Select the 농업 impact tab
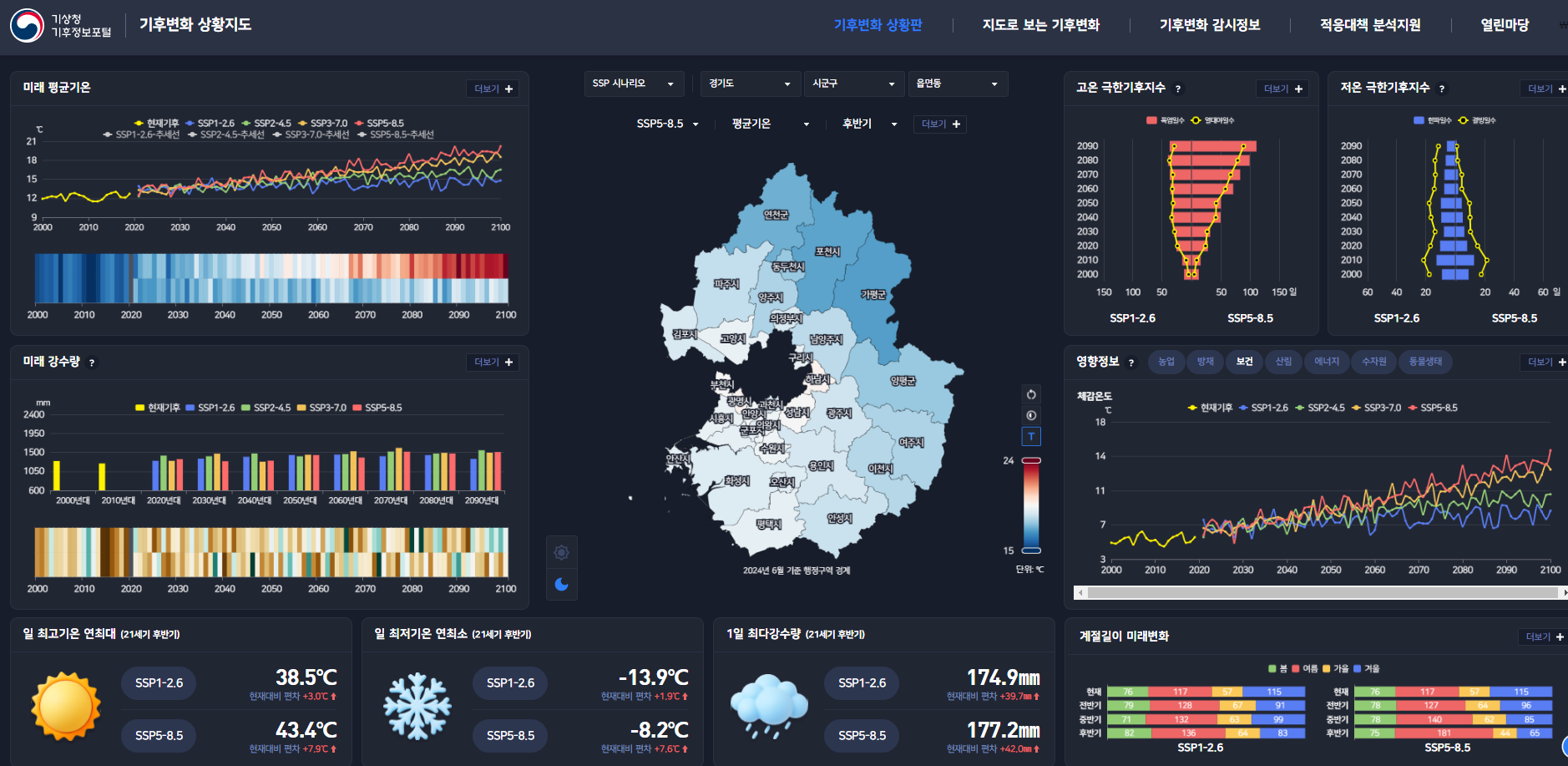 tap(1166, 362)
